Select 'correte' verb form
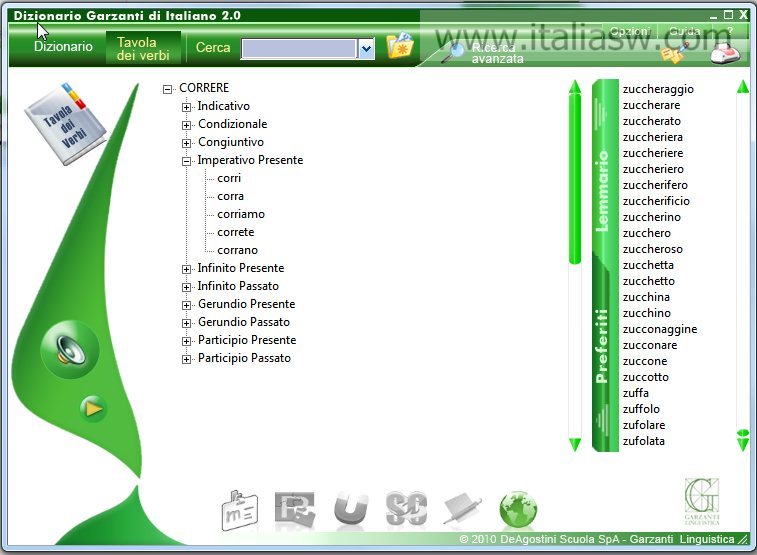The image size is (757, 555). click(236, 232)
